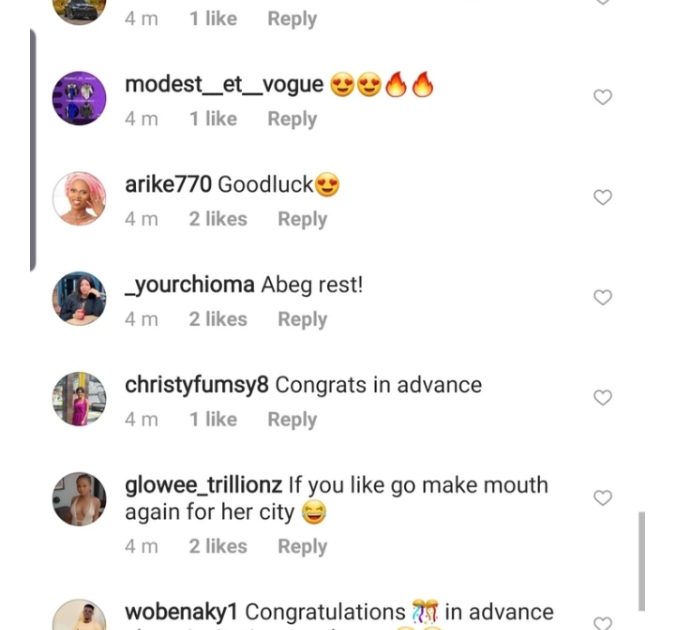The width and height of the screenshot is (675, 630).
Task: Reply to modest__et__vogue's comment
Action: (x=292, y=119)
